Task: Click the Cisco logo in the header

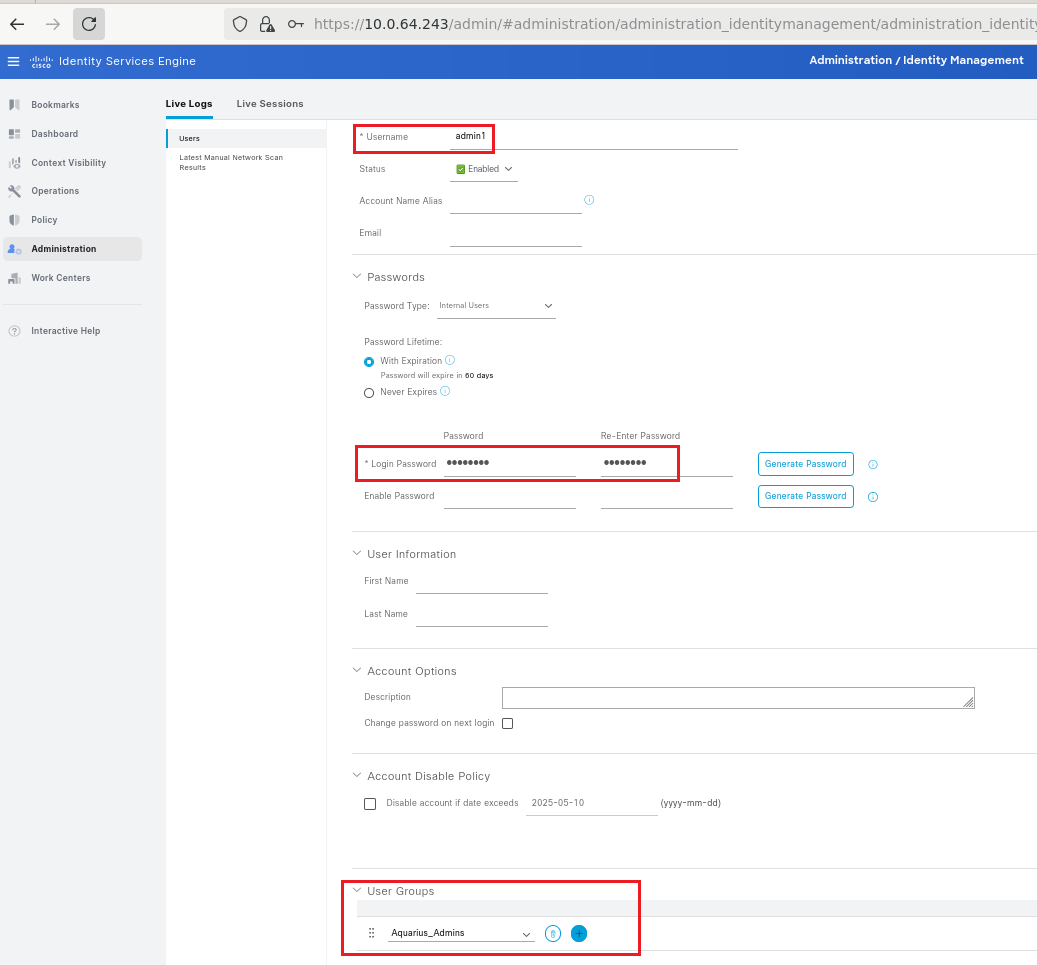Action: pyautogui.click(x=41, y=62)
